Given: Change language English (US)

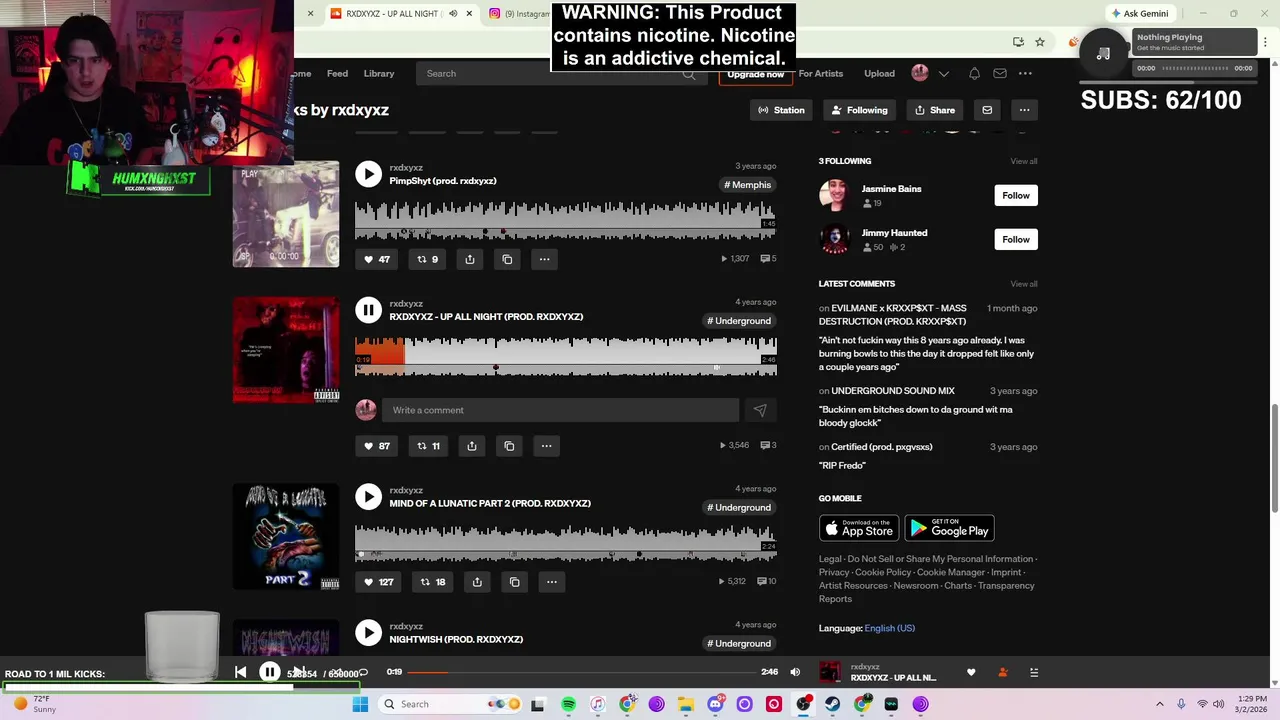Looking at the screenshot, I should coord(889,628).
